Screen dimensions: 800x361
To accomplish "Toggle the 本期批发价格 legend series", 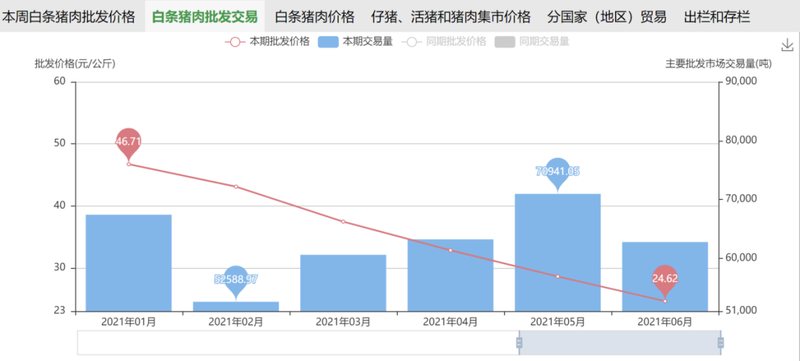I will click(x=267, y=42).
